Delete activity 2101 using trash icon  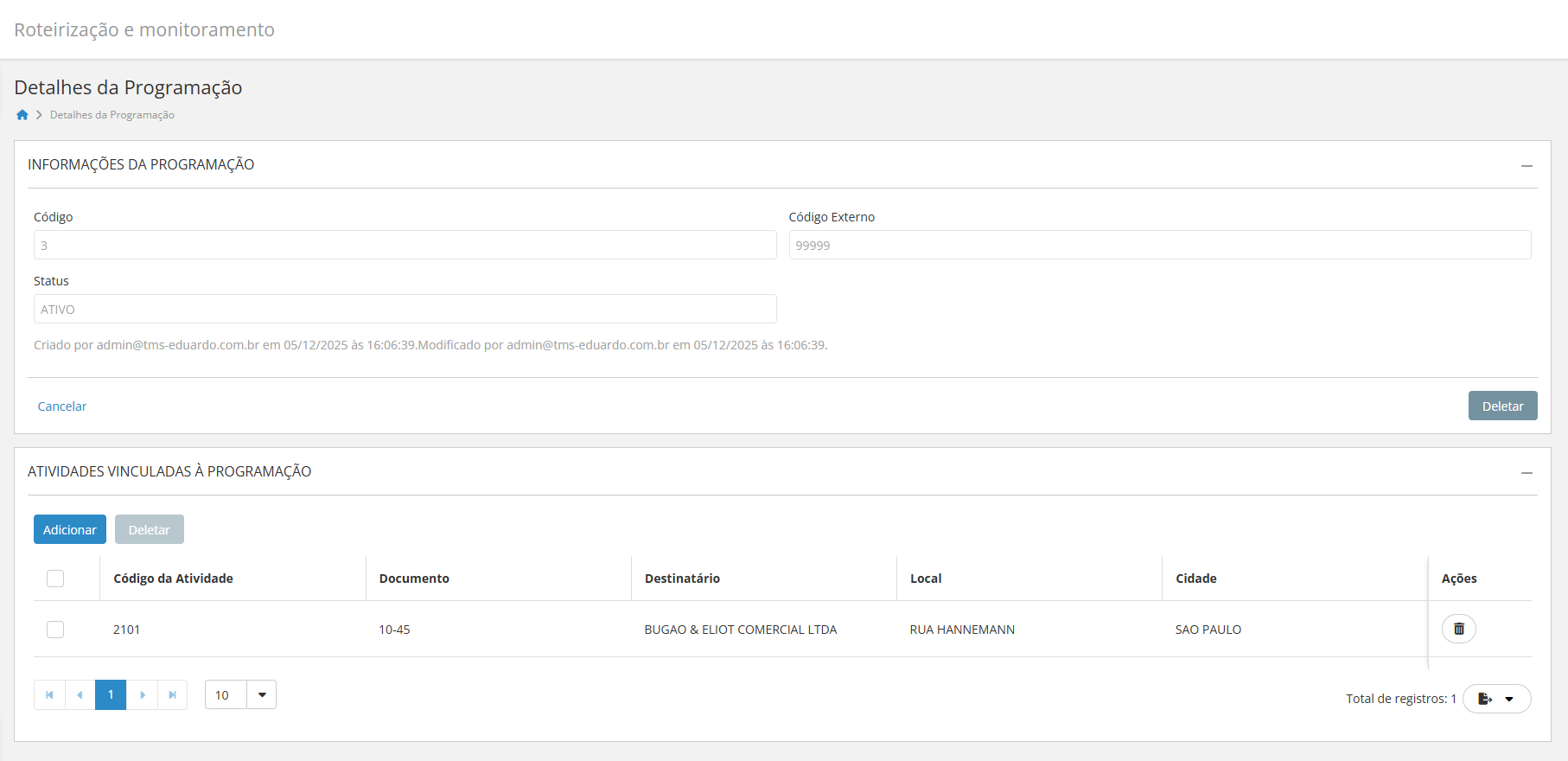click(1458, 629)
